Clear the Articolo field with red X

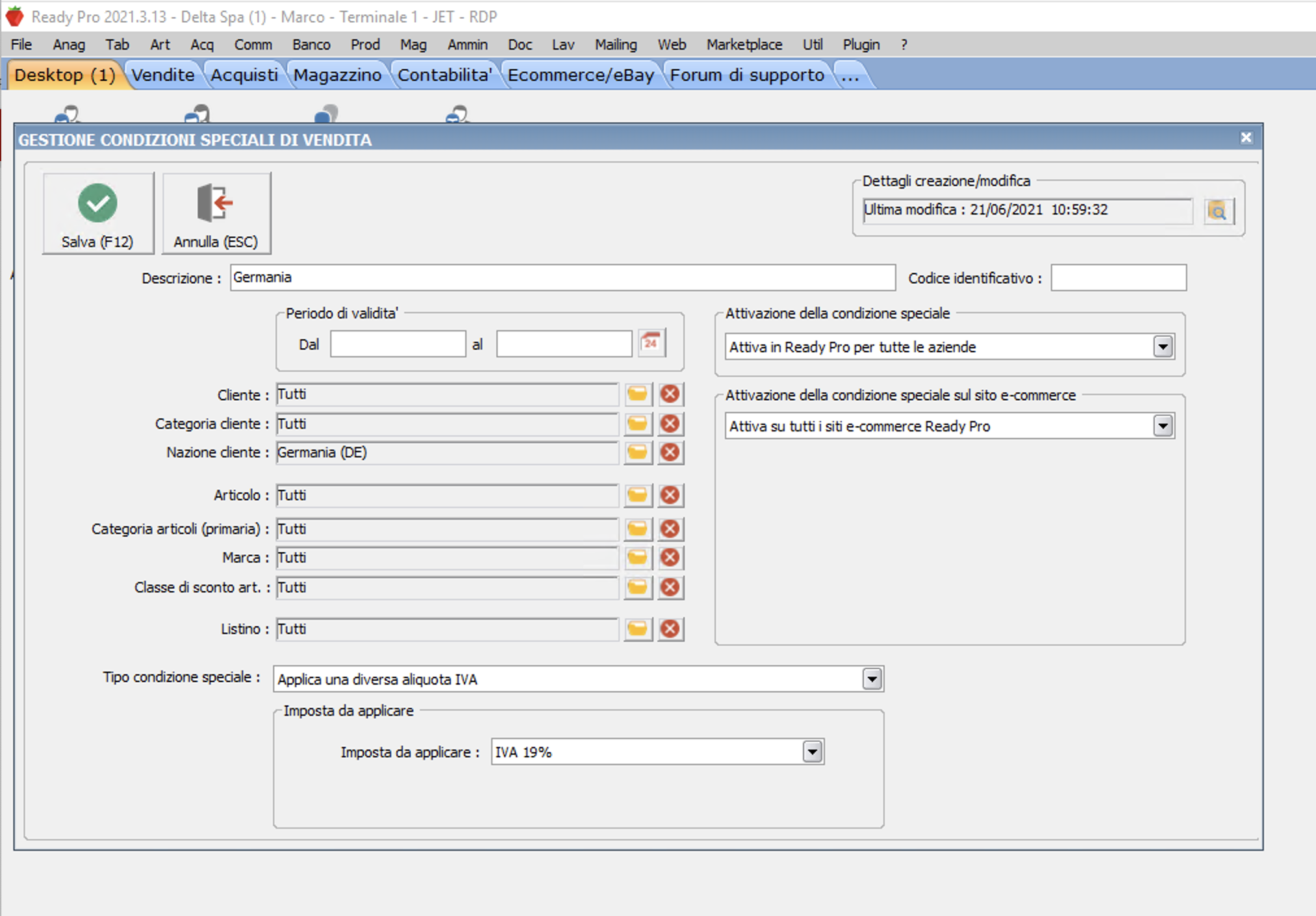pyautogui.click(x=670, y=496)
